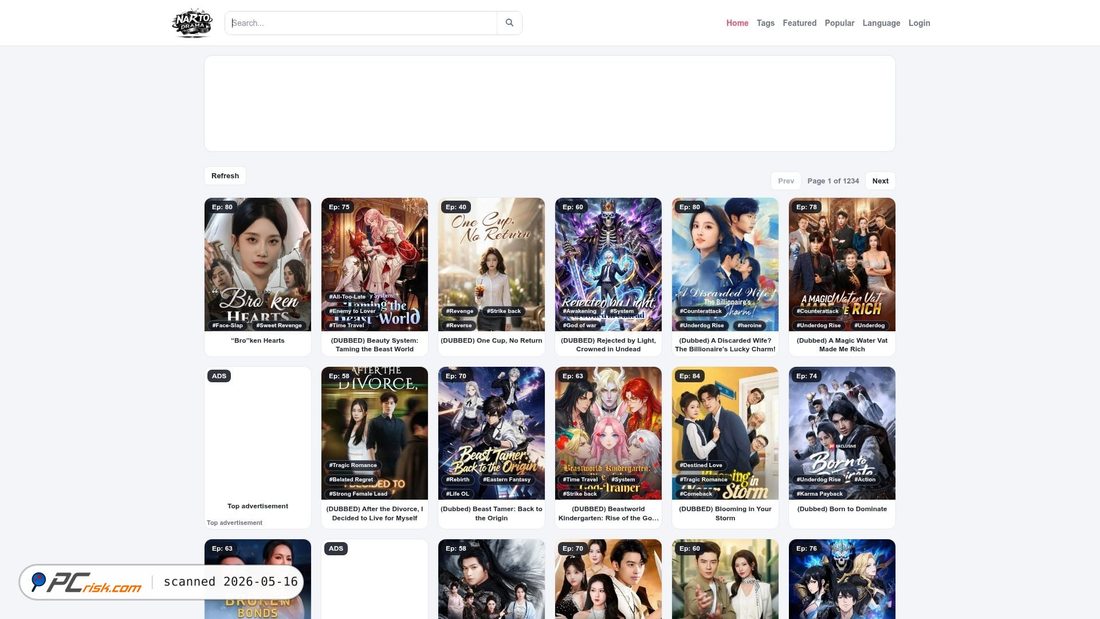The height and width of the screenshot is (619, 1100).
Task: Select the "Page 1 of 1234" text
Action: pyautogui.click(x=833, y=180)
